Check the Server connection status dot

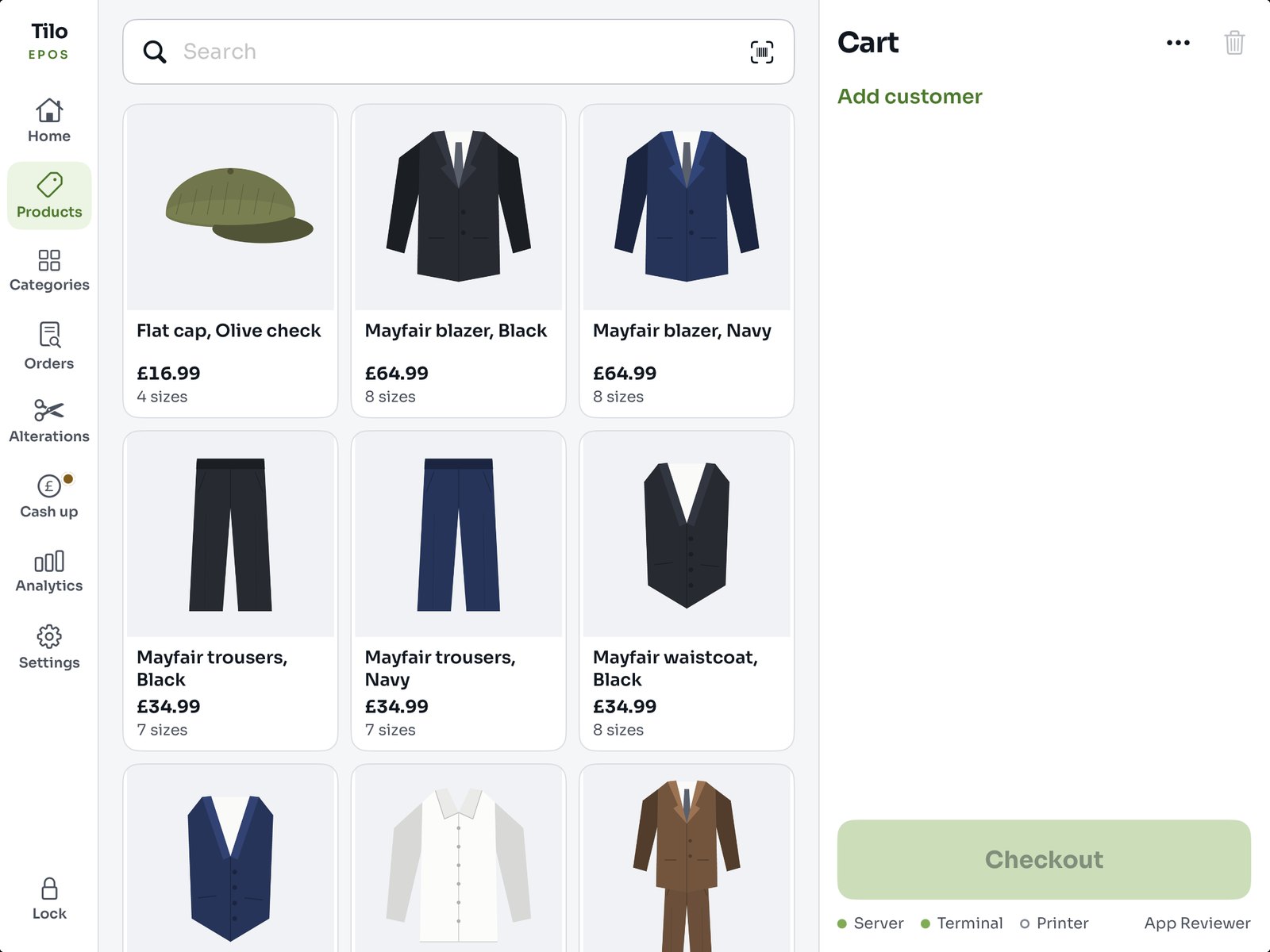pyautogui.click(x=842, y=923)
